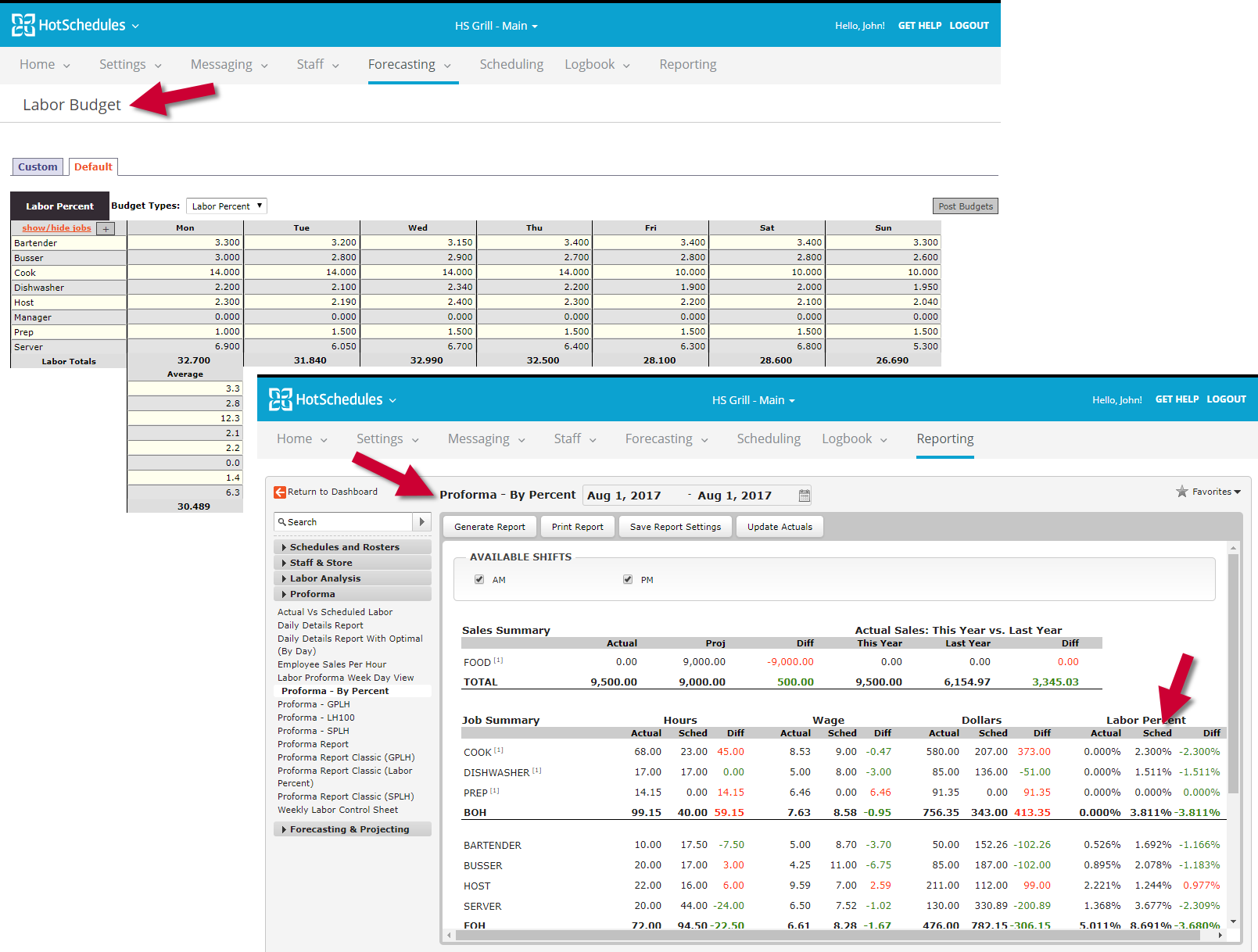1258x952 pixels.
Task: Click Cook Friday budget cell 10.000
Action: click(x=651, y=273)
